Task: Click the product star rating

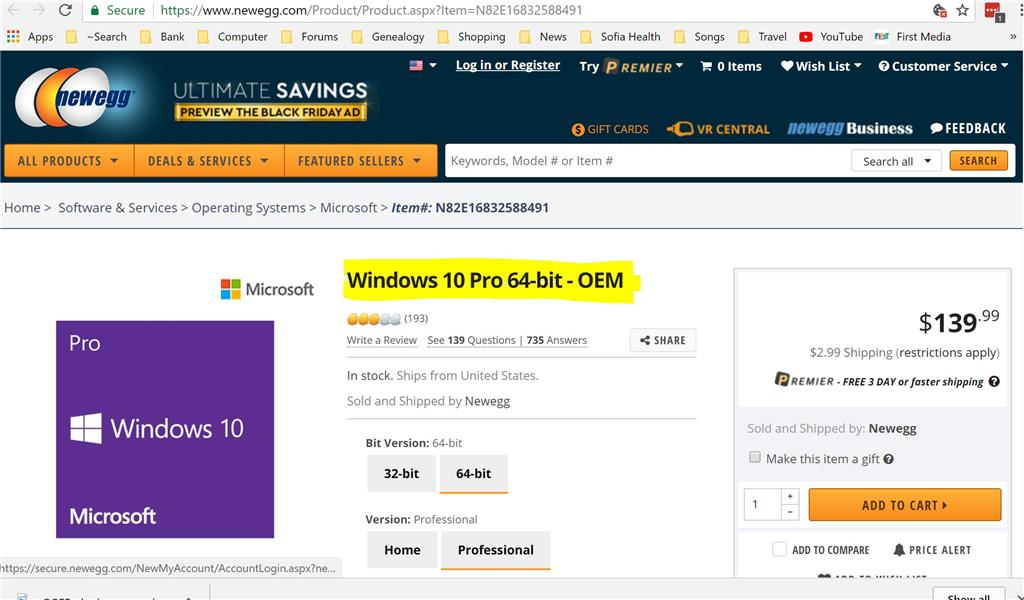Action: coord(374,319)
